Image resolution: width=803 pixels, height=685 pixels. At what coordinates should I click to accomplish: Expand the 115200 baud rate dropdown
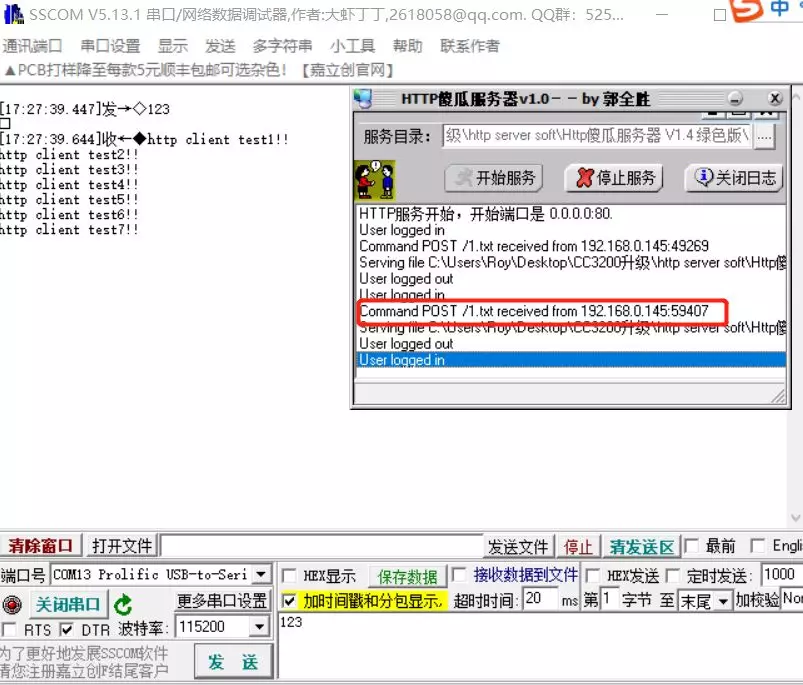click(259, 627)
